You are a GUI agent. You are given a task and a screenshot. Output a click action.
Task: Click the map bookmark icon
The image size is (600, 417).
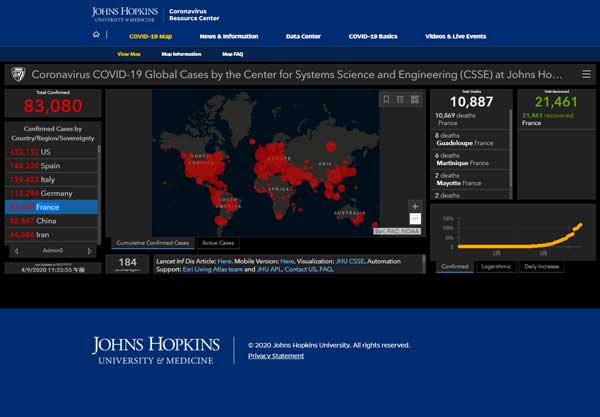point(386,99)
